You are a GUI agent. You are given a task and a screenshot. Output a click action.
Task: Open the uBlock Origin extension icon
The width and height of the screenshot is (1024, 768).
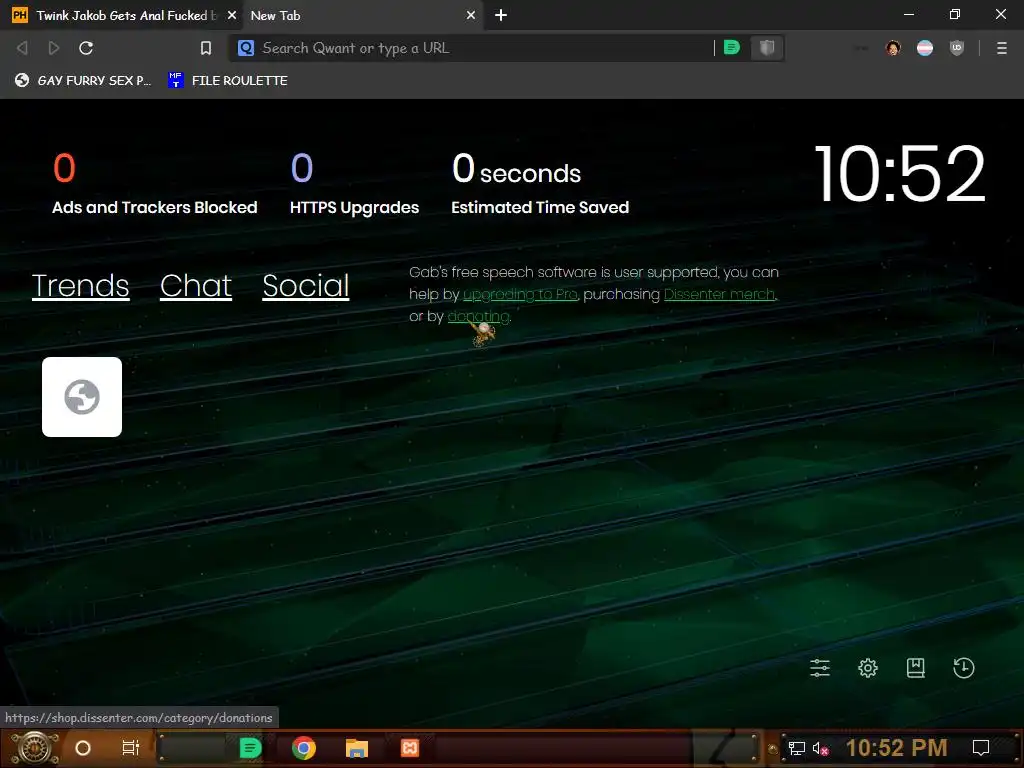tap(957, 48)
